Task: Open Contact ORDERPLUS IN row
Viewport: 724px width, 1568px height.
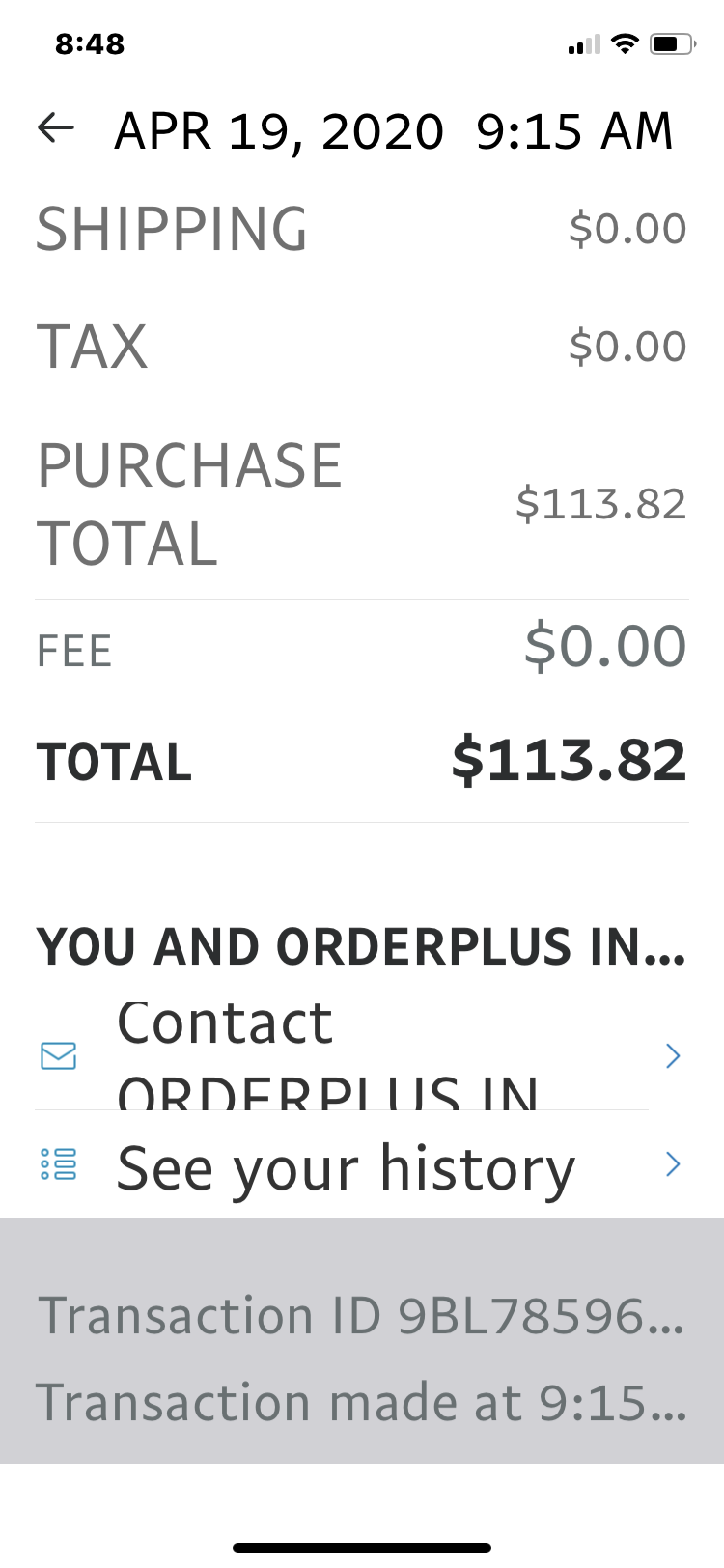Action: point(362,1056)
